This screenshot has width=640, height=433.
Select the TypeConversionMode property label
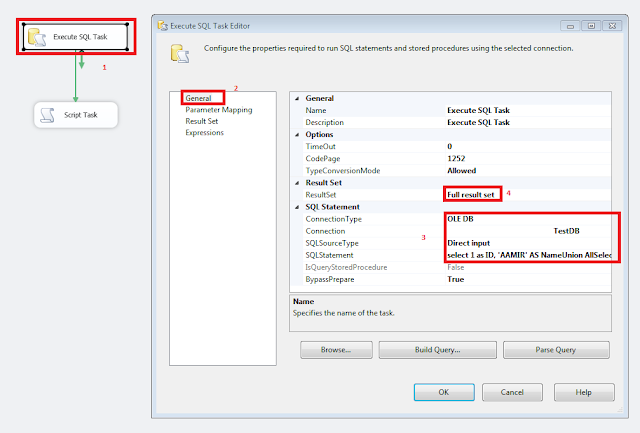point(343,171)
